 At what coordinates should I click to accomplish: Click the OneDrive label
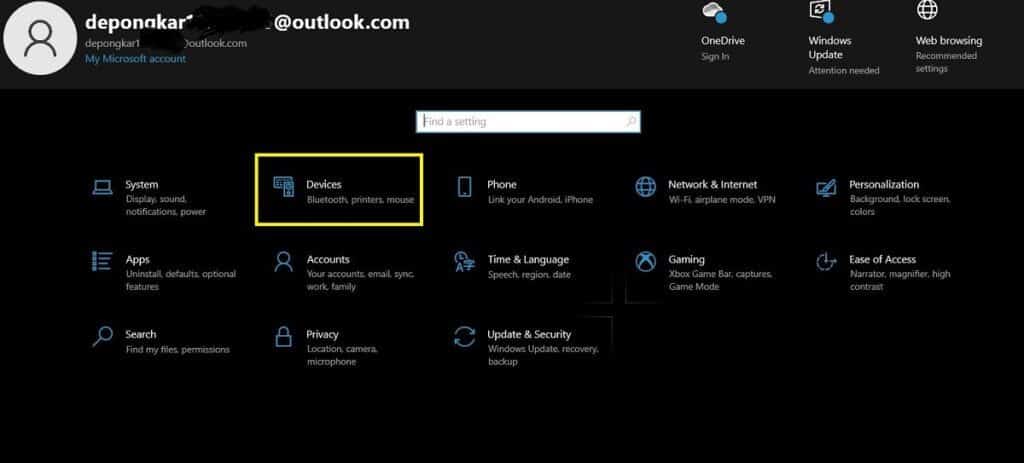(x=723, y=40)
